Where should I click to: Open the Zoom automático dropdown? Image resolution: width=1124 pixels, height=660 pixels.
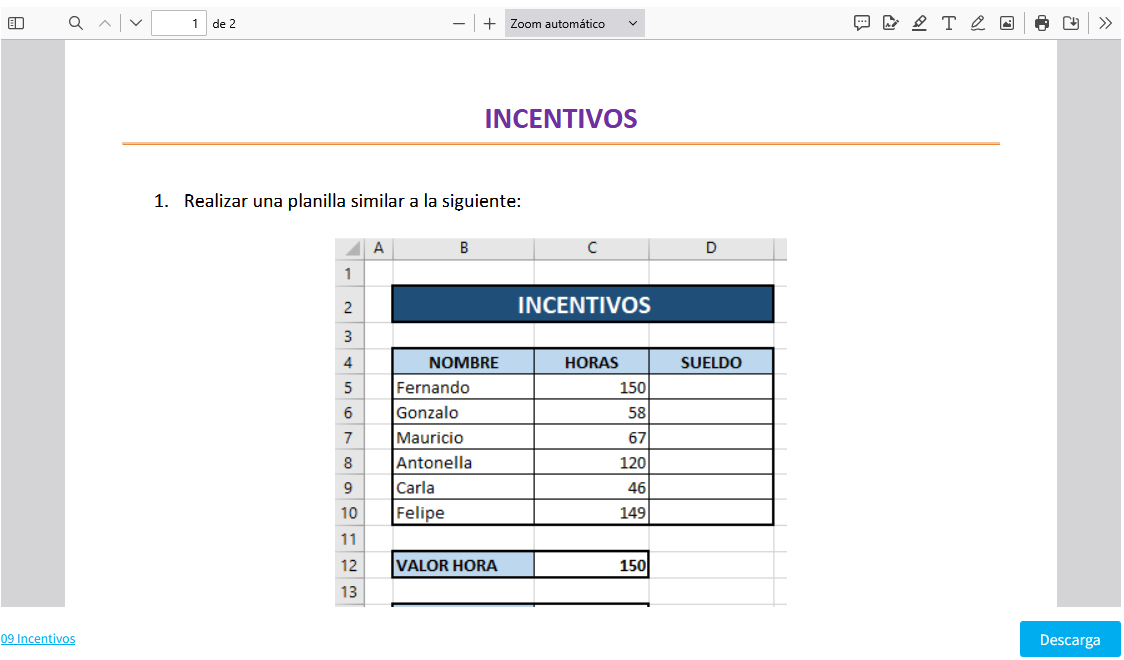pyautogui.click(x=574, y=23)
